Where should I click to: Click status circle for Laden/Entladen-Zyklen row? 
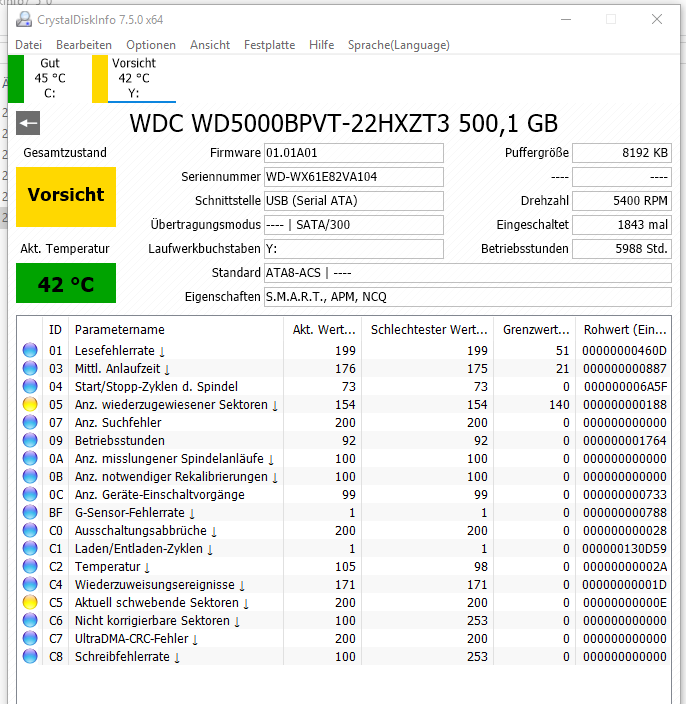pos(30,548)
